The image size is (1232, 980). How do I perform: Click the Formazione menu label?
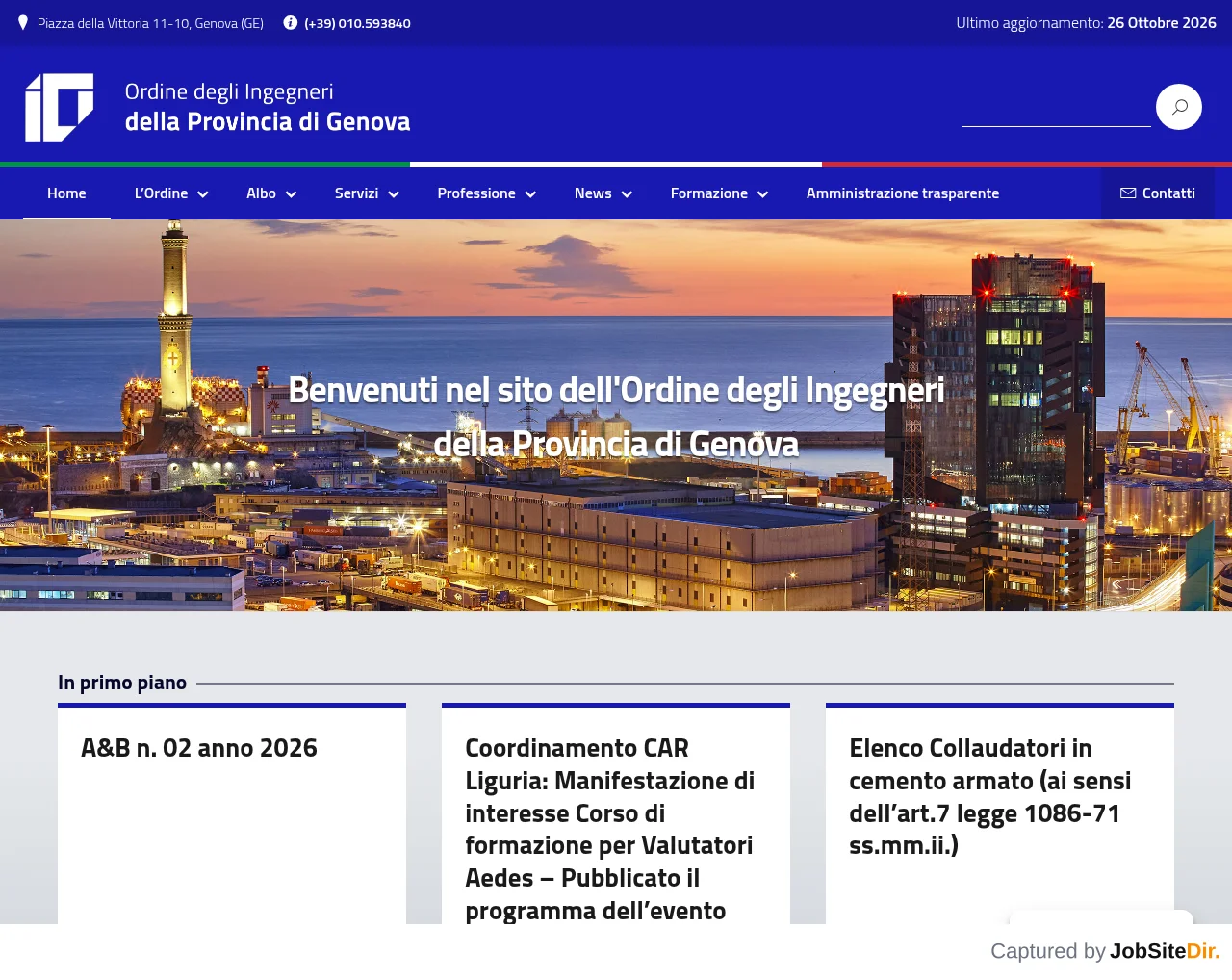(709, 193)
